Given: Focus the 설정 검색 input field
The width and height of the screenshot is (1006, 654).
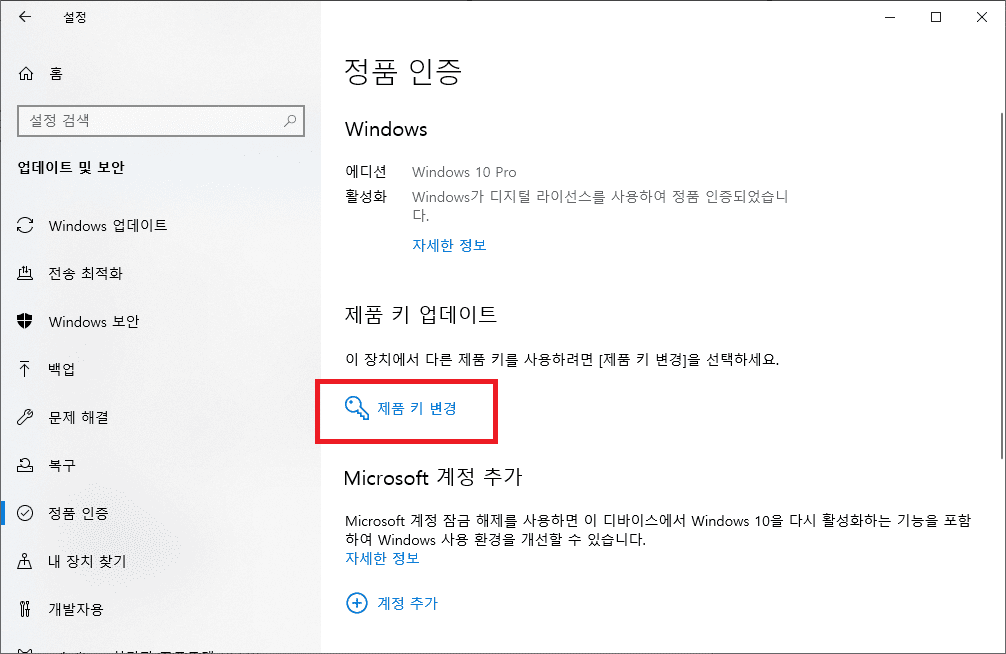Looking at the screenshot, I should (x=161, y=121).
